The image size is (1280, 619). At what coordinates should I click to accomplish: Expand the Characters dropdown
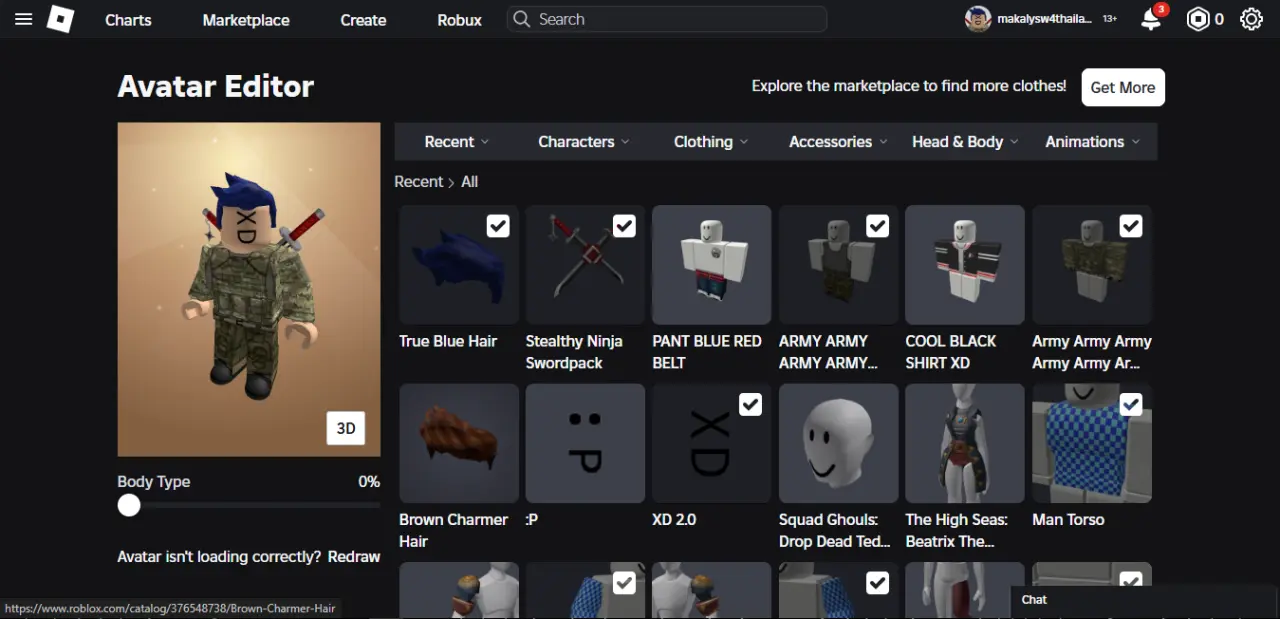coord(584,142)
